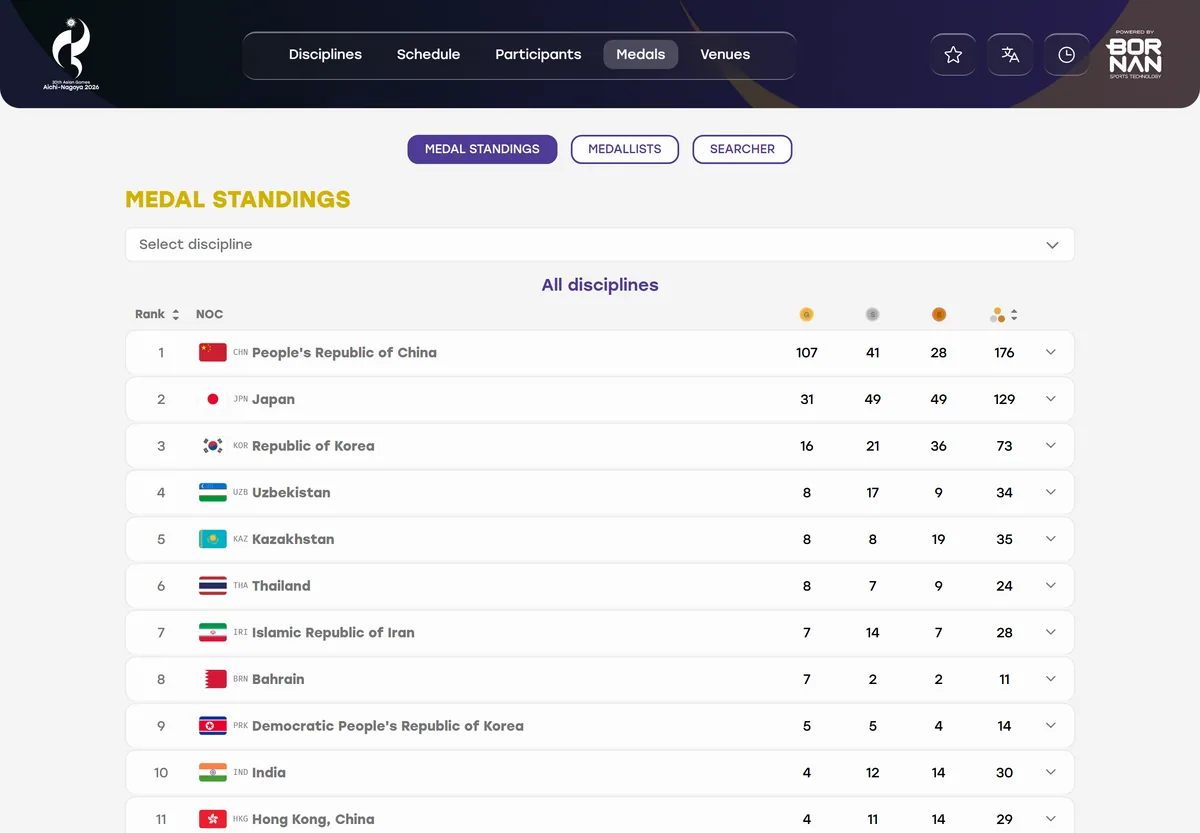Switch to the MEDALLISTS tab

(x=625, y=149)
